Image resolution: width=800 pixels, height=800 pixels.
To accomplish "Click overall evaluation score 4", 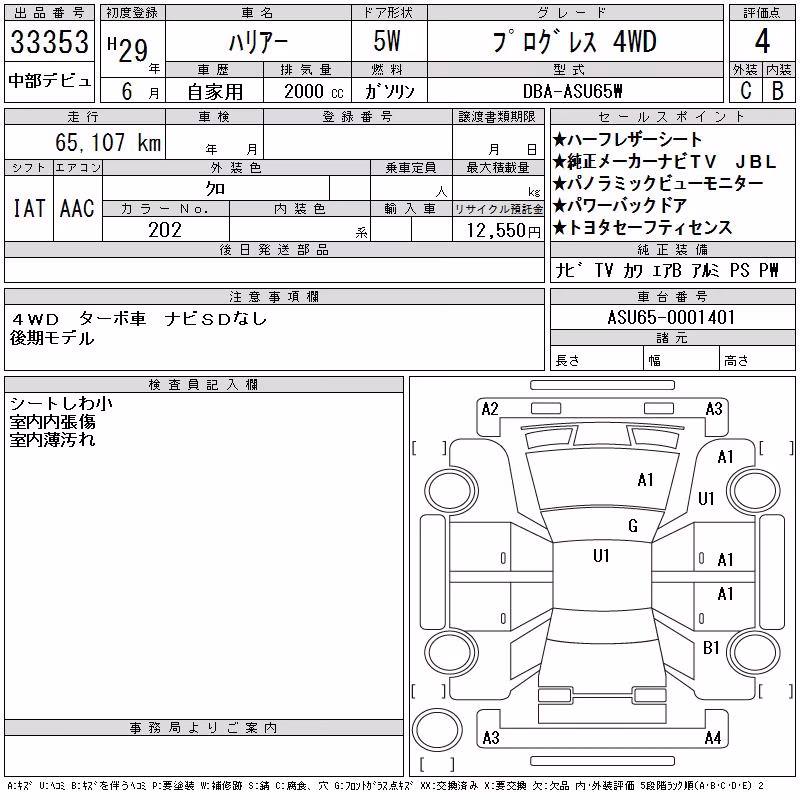I will (x=762, y=41).
